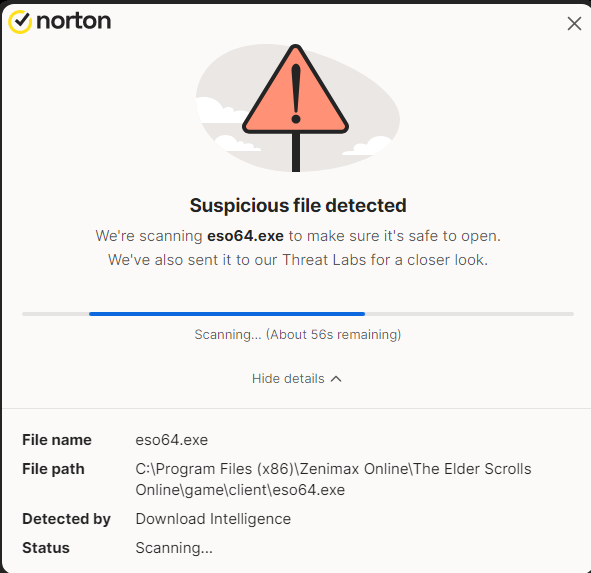Click the Detected by label
This screenshot has width=591, height=573.
(x=66, y=519)
